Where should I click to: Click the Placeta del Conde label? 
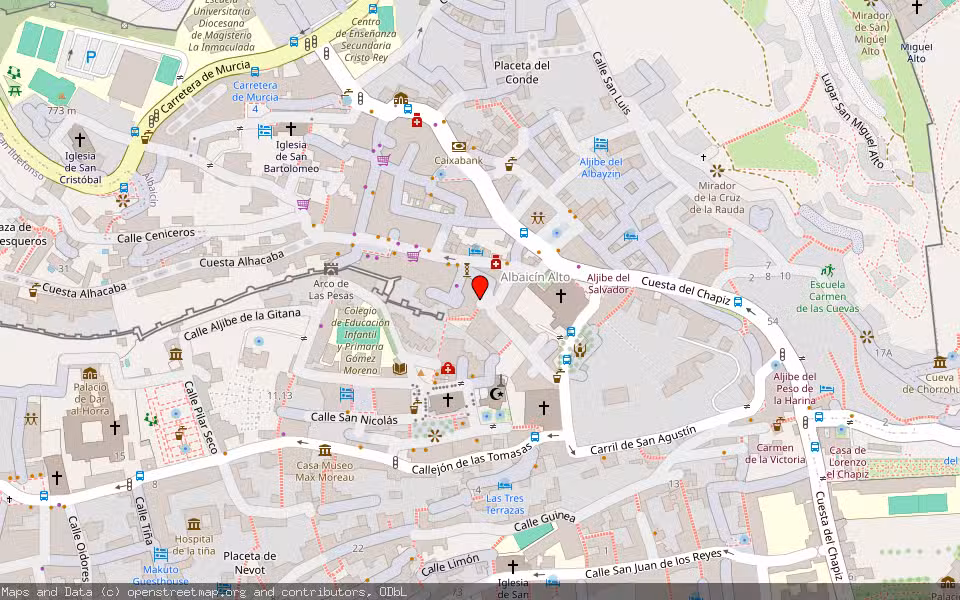pos(522,72)
